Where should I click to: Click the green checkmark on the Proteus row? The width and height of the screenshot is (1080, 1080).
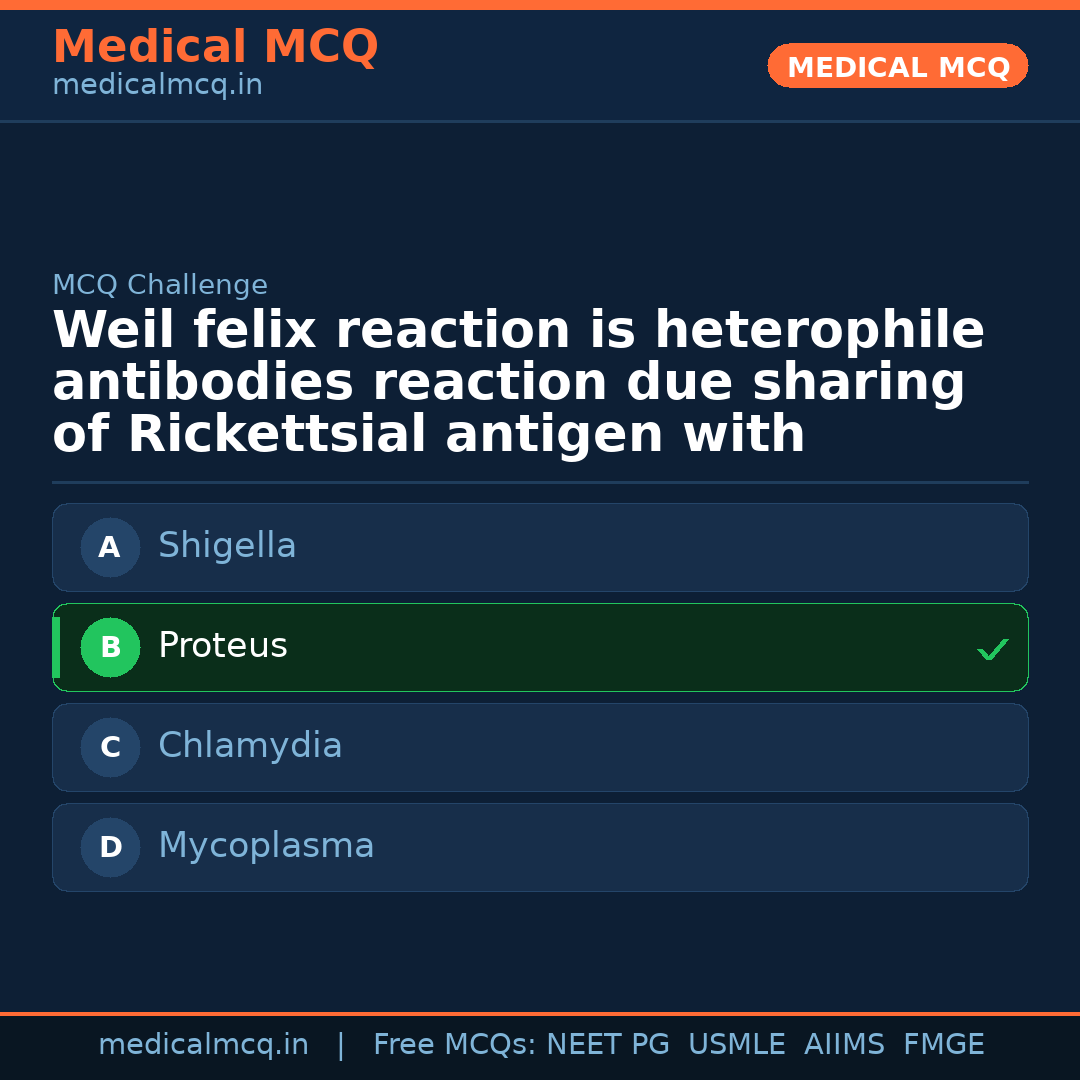coord(993,649)
